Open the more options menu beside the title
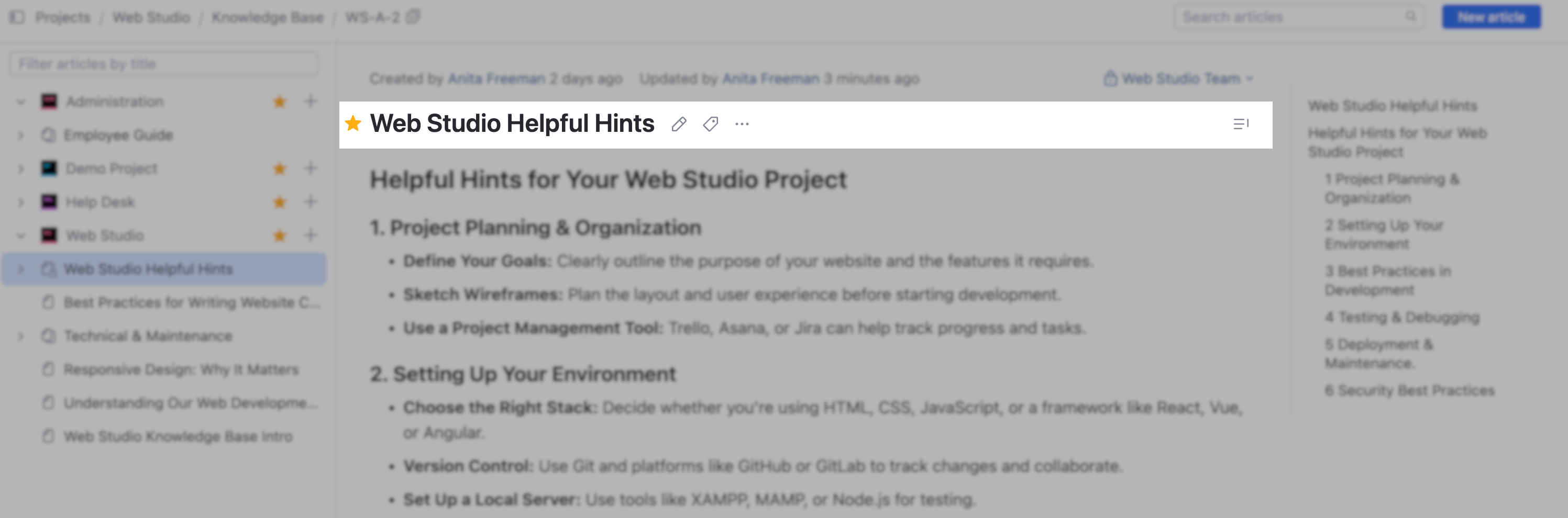This screenshot has height=518, width=1568. [742, 125]
